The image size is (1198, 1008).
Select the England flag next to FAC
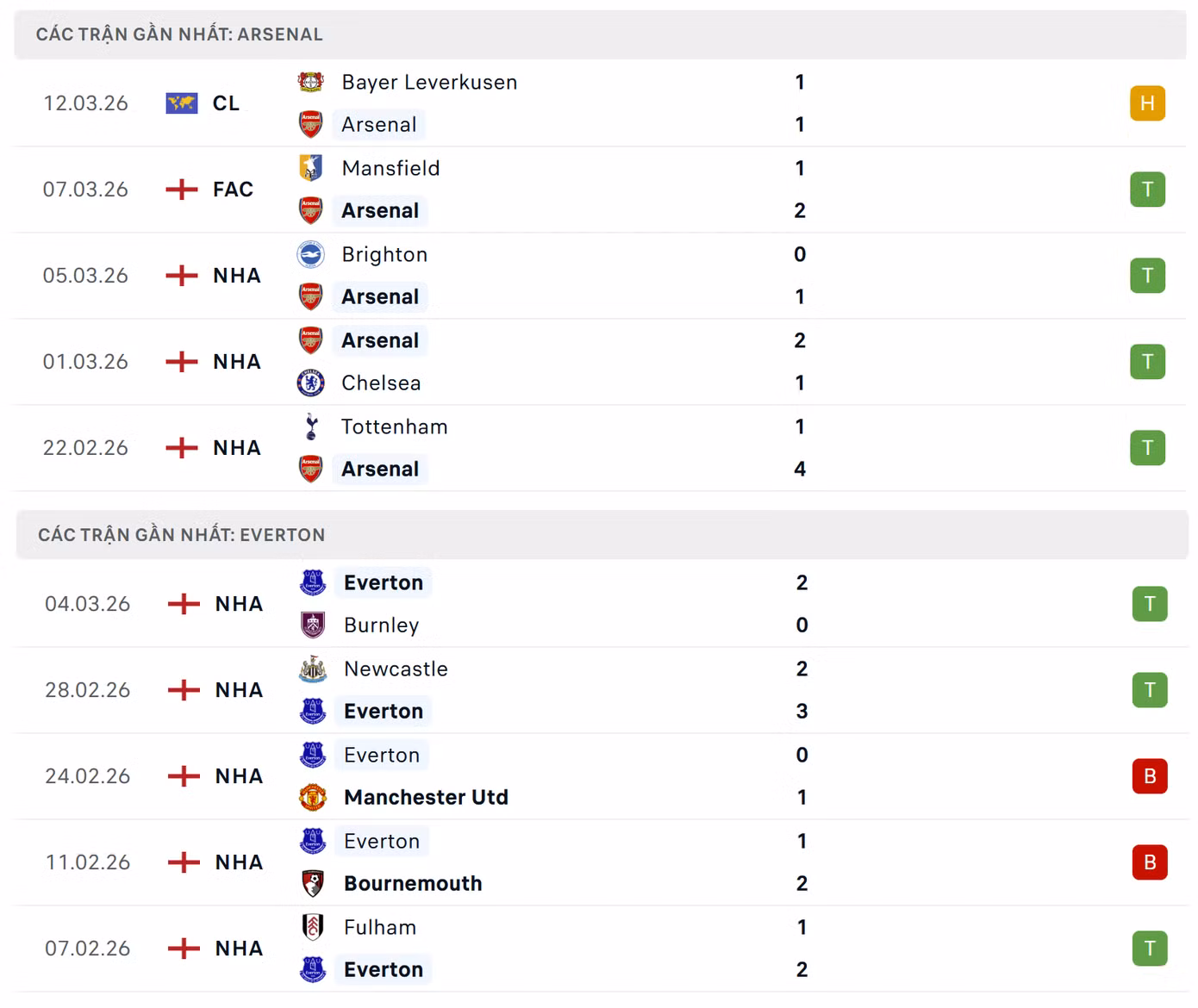tap(181, 190)
